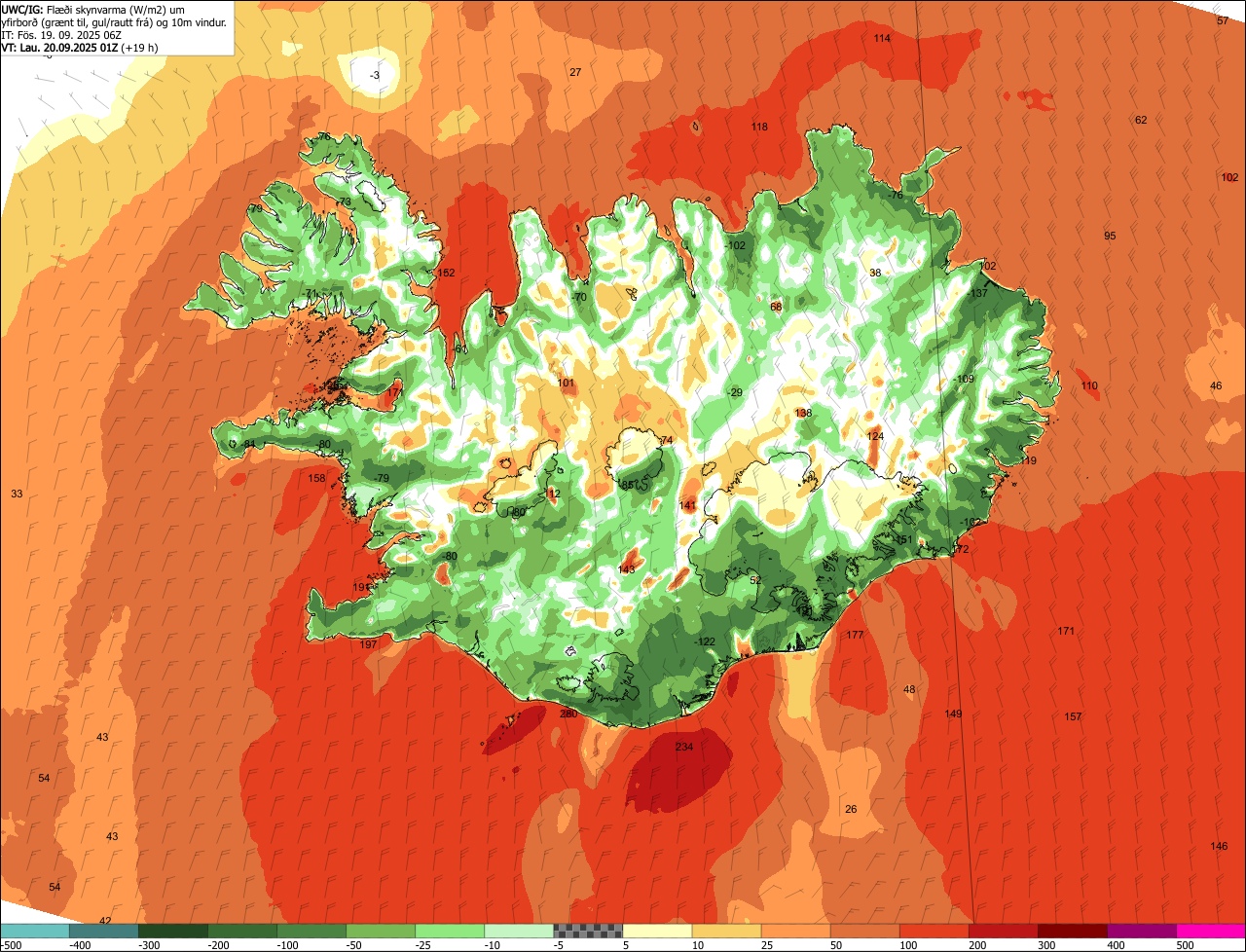Click the map value '68'
Screen dimensions: 1246x952
pyautogui.click(x=776, y=307)
